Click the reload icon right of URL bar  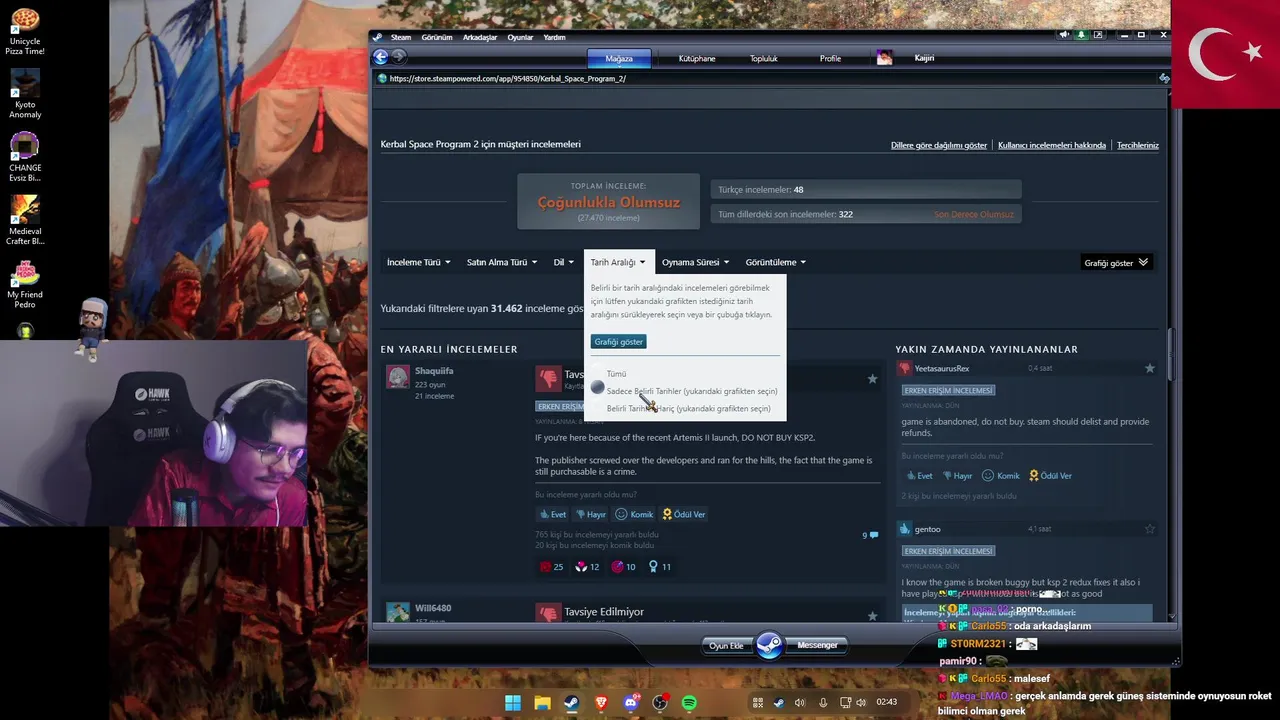[1164, 78]
